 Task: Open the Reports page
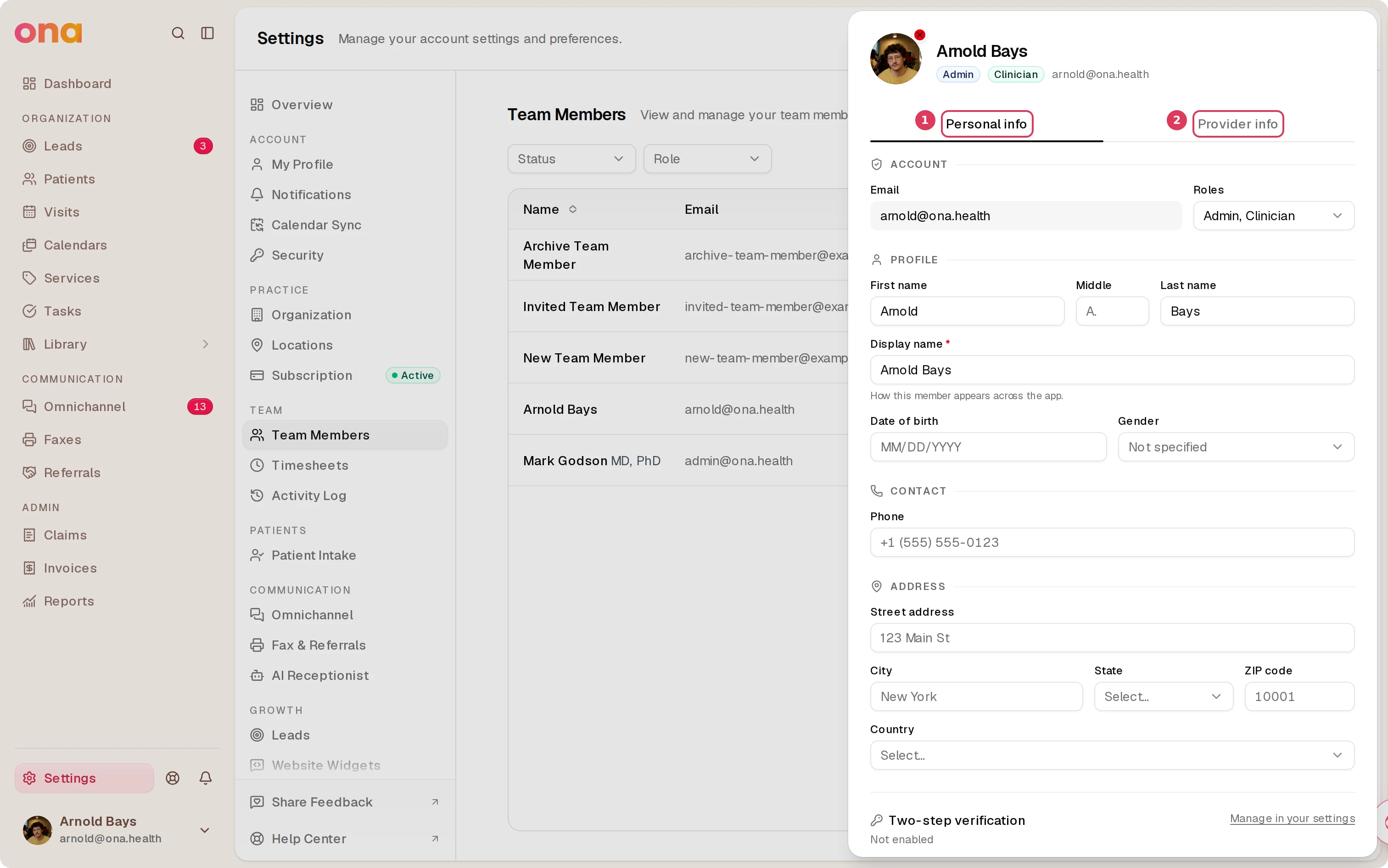(x=117, y=601)
